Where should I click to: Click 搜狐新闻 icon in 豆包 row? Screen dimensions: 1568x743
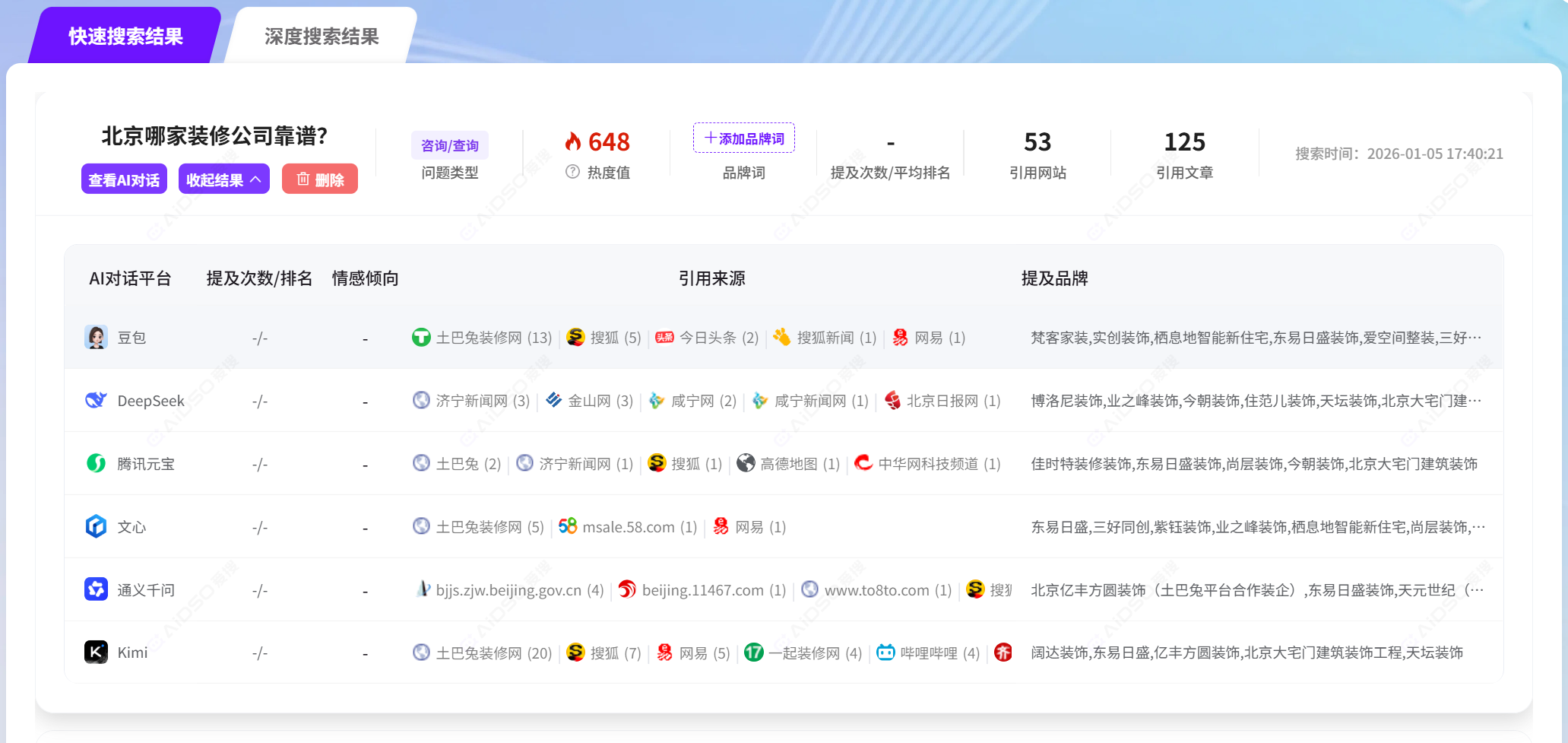pyautogui.click(x=781, y=337)
